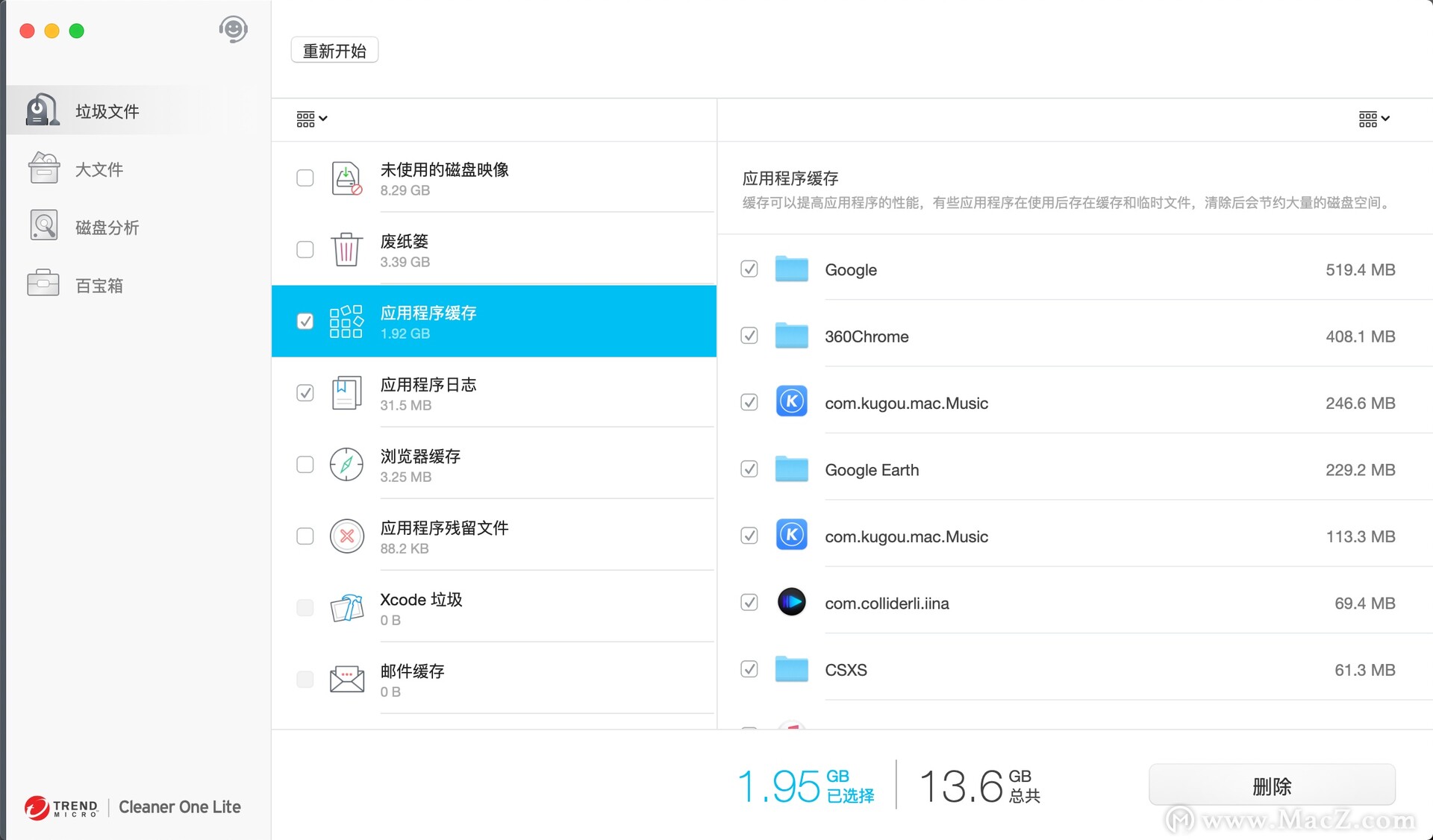Click the Xcode 垃圾 item icon
This screenshot has width=1433, height=840.
click(346, 607)
